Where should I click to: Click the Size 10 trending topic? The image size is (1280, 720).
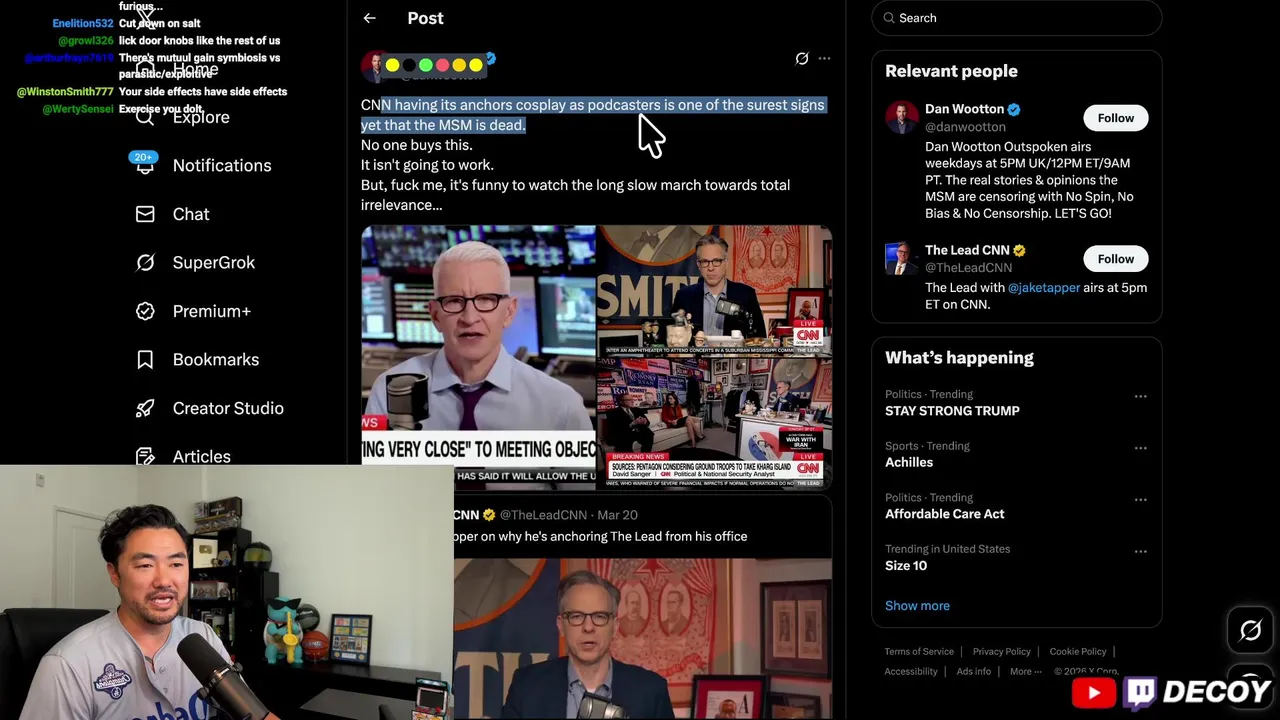906,566
